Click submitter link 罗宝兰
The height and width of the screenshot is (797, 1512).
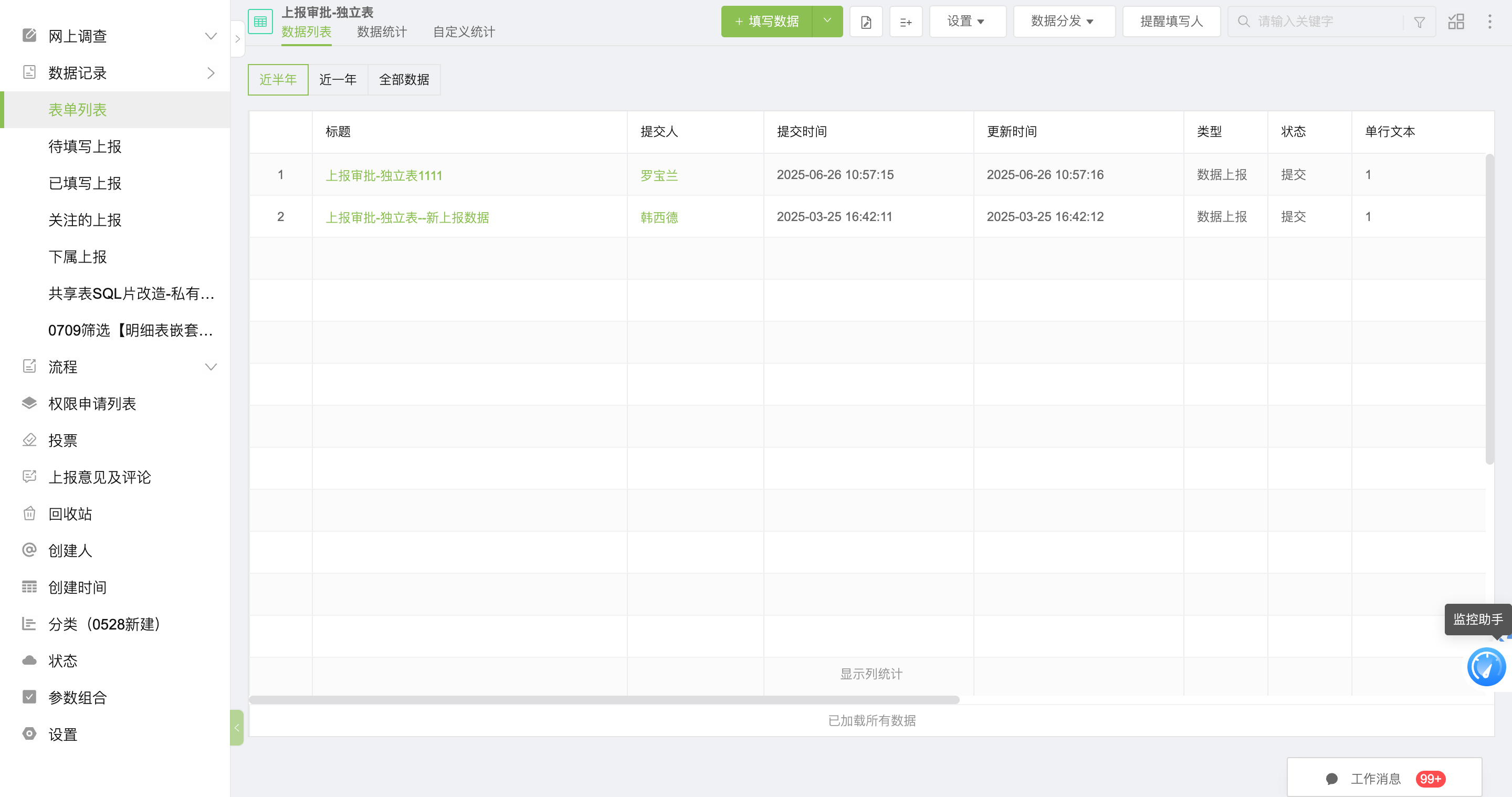pyautogui.click(x=659, y=175)
